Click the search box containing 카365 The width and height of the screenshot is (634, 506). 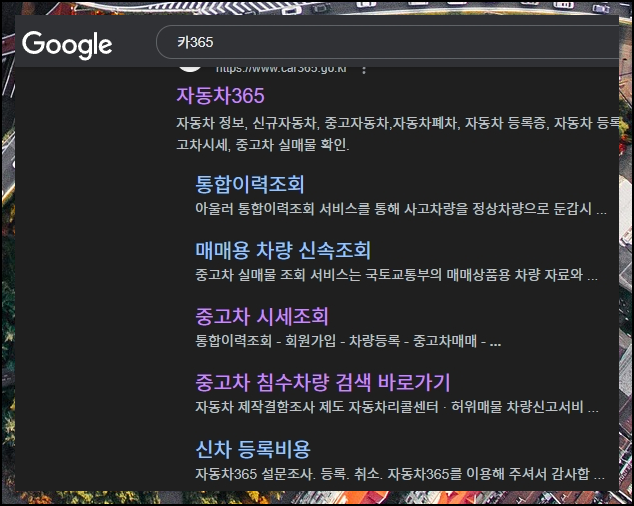[x=387, y=42]
